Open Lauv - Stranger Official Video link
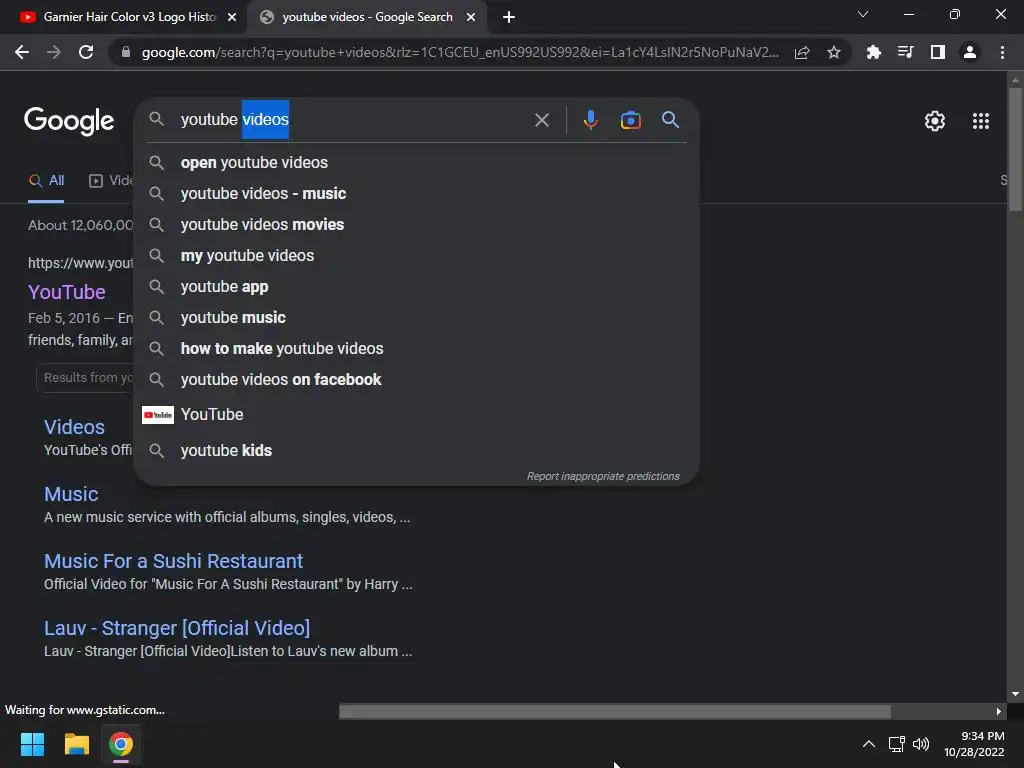 176,628
